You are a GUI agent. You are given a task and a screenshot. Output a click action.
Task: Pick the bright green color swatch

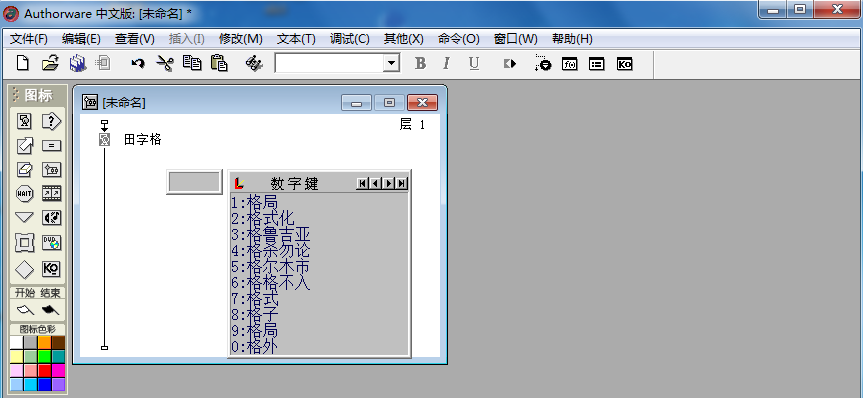[x=45, y=357]
